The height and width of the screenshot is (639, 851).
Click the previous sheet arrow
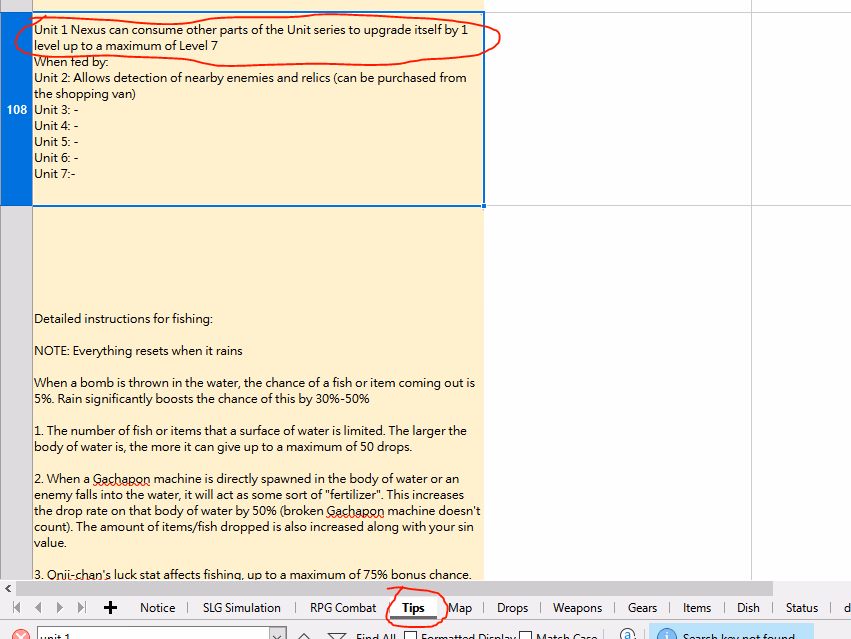(x=38, y=607)
